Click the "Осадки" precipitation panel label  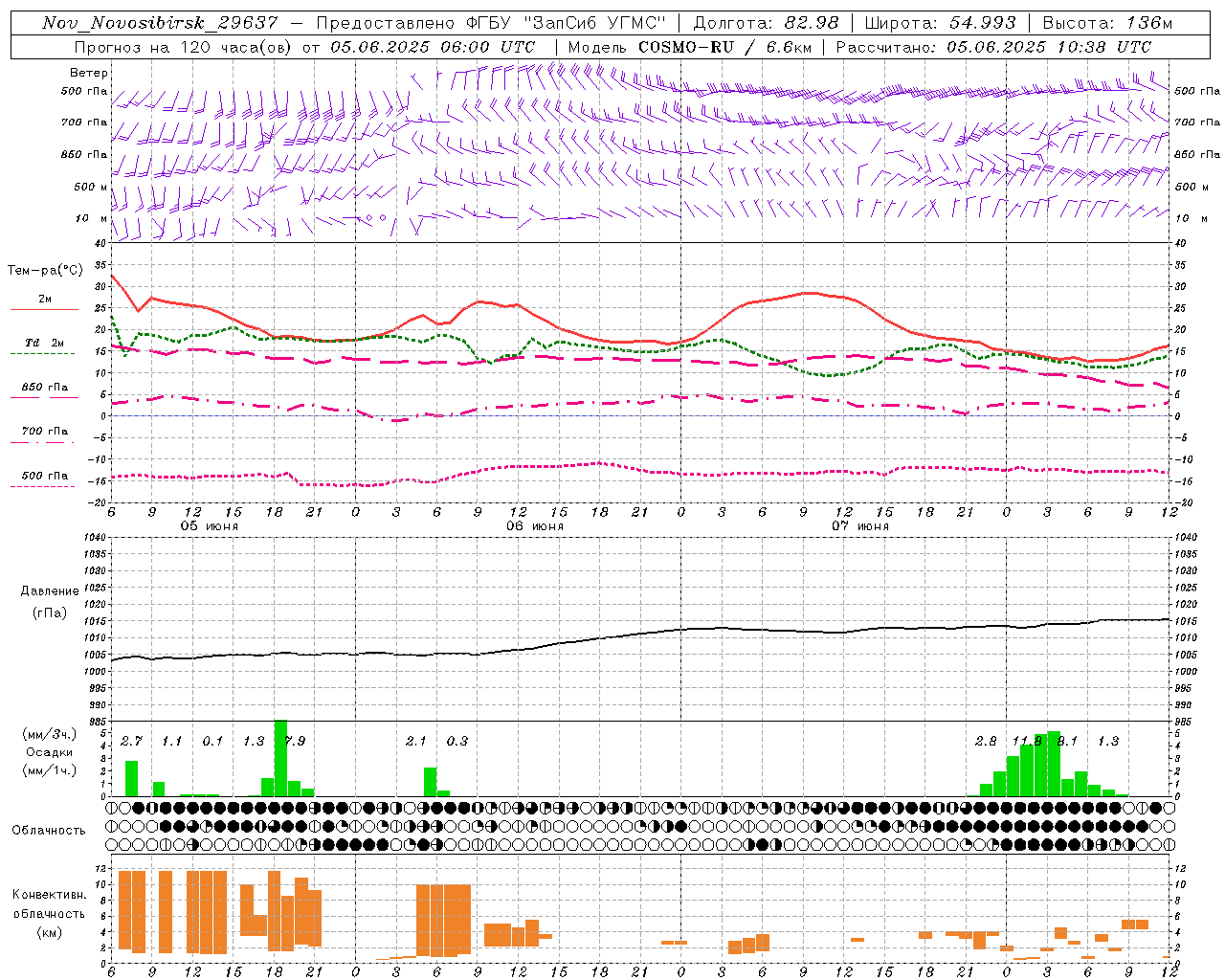[x=49, y=752]
